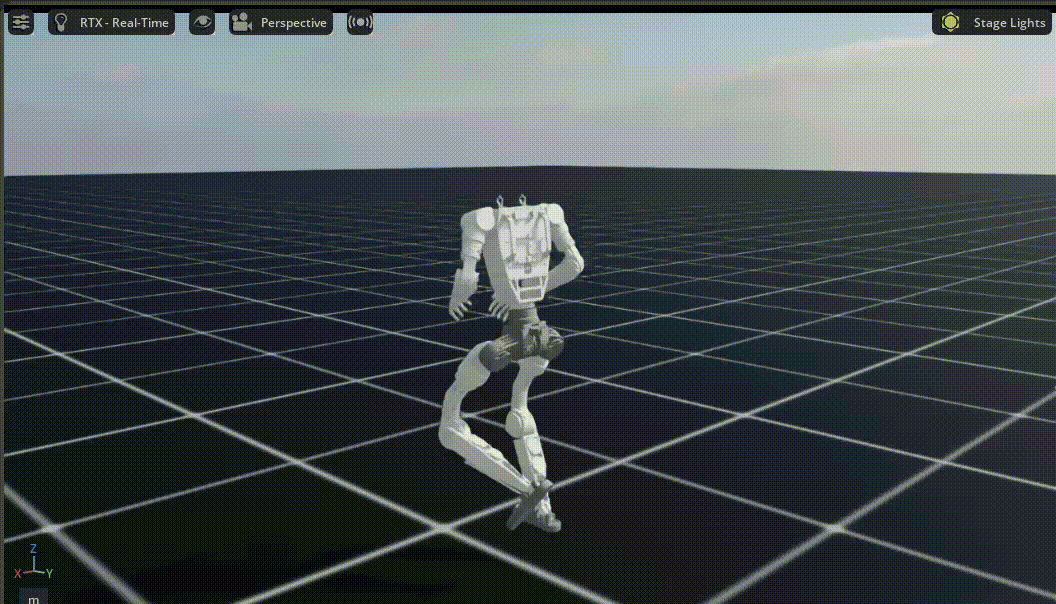The width and height of the screenshot is (1056, 604).
Task: Toggle viewport visibility with the eye icon
Action: (202, 22)
